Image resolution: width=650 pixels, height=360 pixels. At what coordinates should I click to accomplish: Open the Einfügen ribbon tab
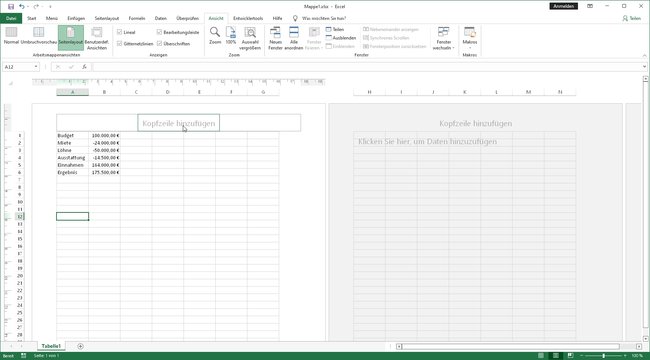pos(76,18)
